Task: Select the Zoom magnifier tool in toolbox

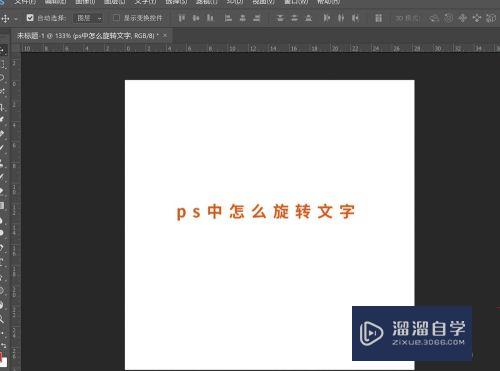Action: point(2,319)
